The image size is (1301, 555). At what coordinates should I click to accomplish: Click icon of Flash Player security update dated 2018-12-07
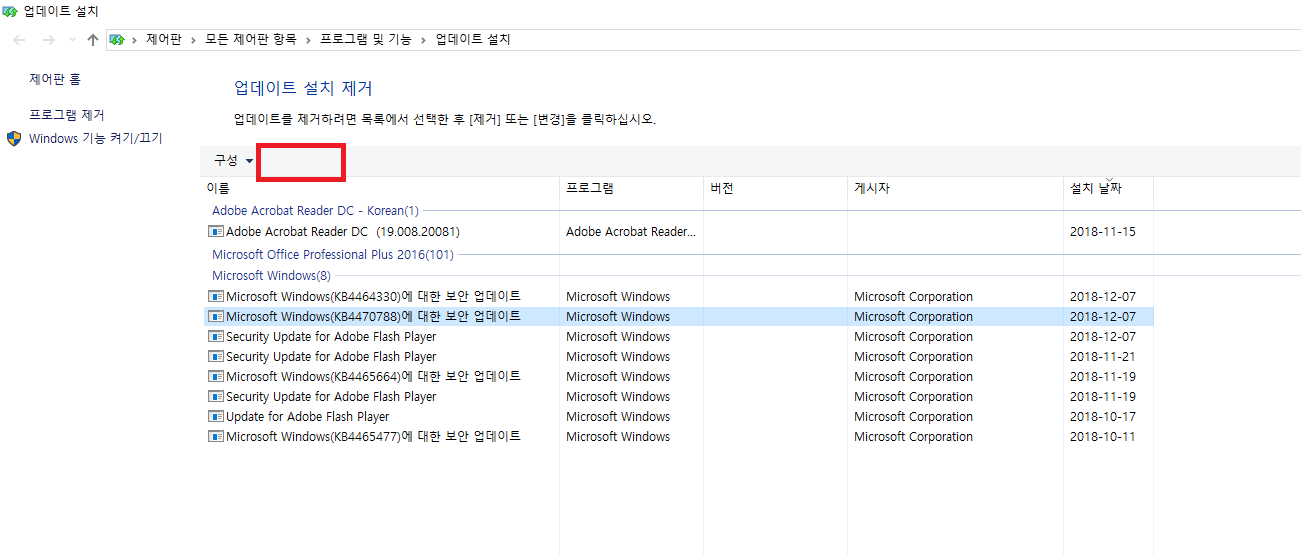[216, 337]
